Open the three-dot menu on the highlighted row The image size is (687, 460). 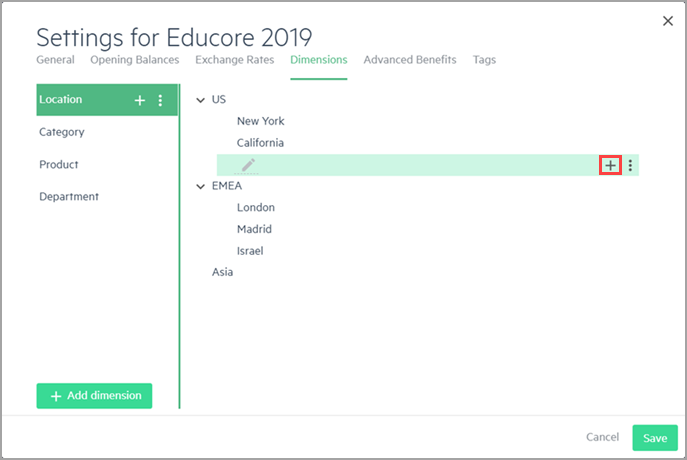point(630,165)
